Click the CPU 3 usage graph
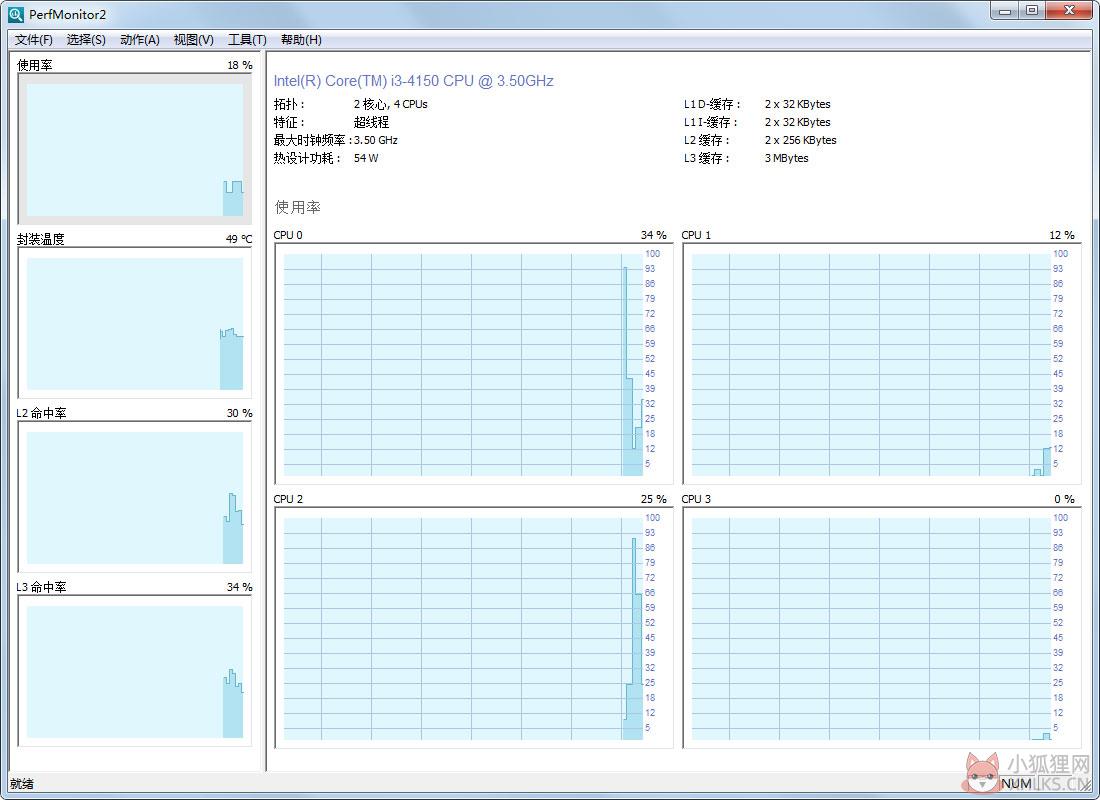 pos(882,628)
